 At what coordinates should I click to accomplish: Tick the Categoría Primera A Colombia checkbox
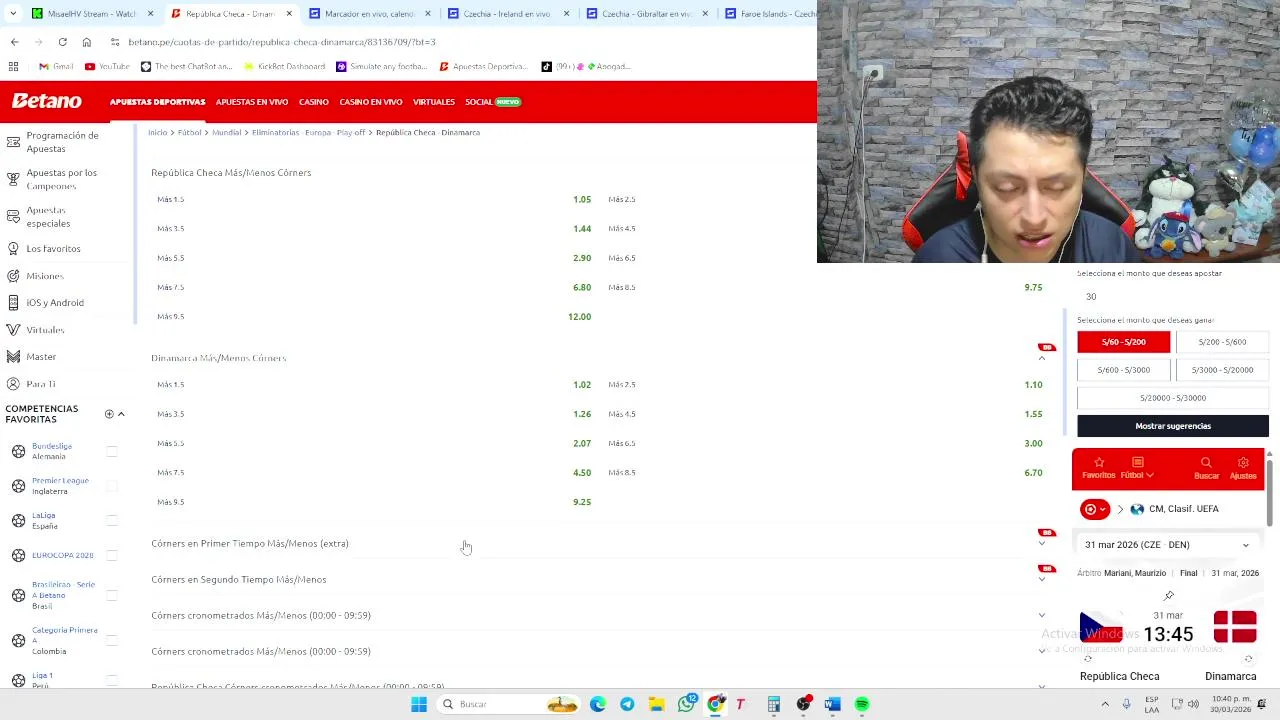112,640
